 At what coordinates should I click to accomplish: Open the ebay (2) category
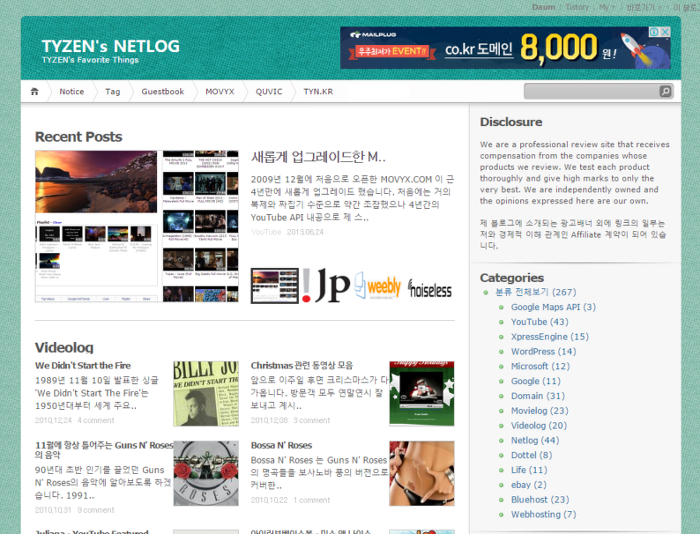pyautogui.click(x=529, y=484)
